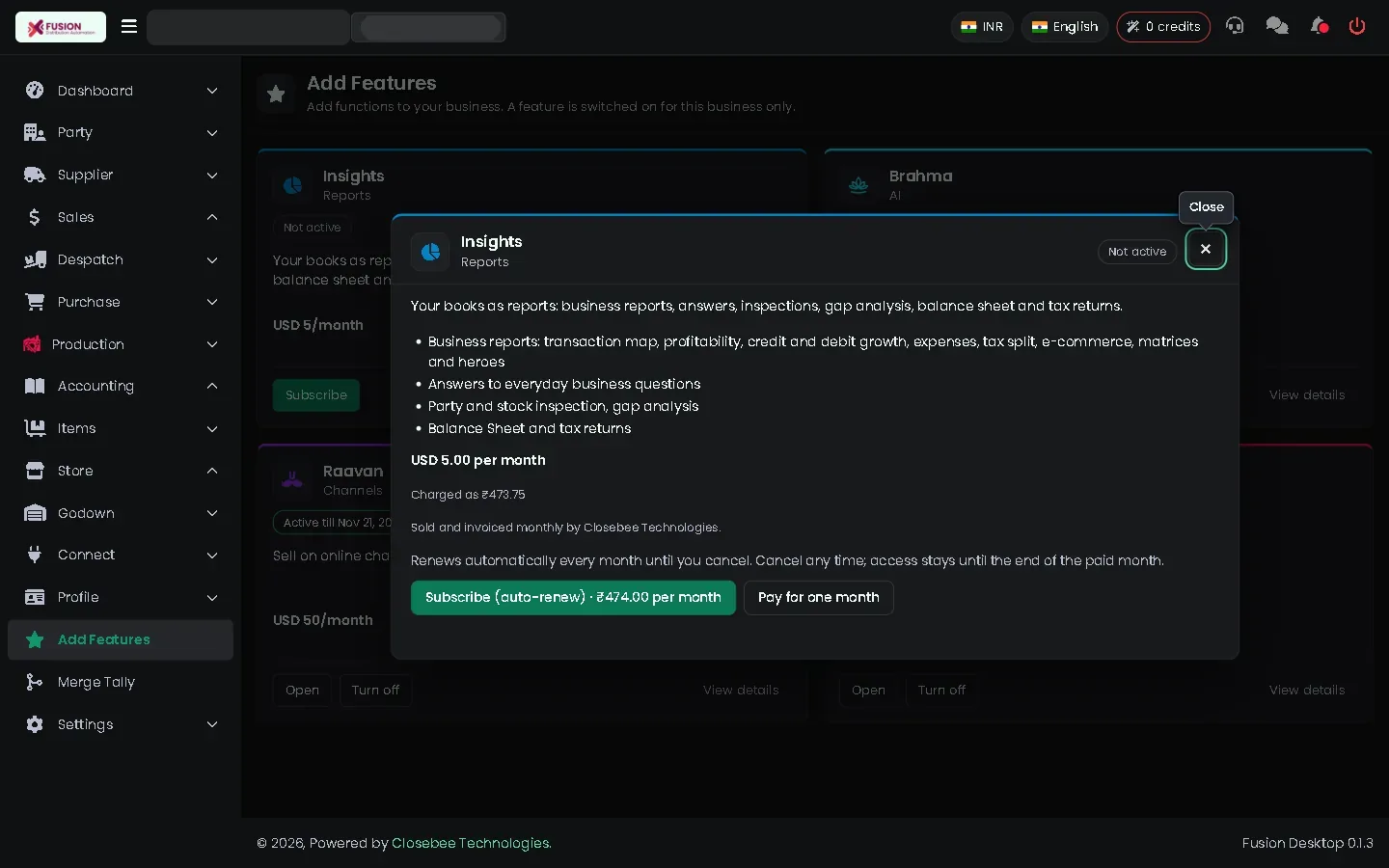Click the Sales dollar icon
The image size is (1389, 868).
35,217
